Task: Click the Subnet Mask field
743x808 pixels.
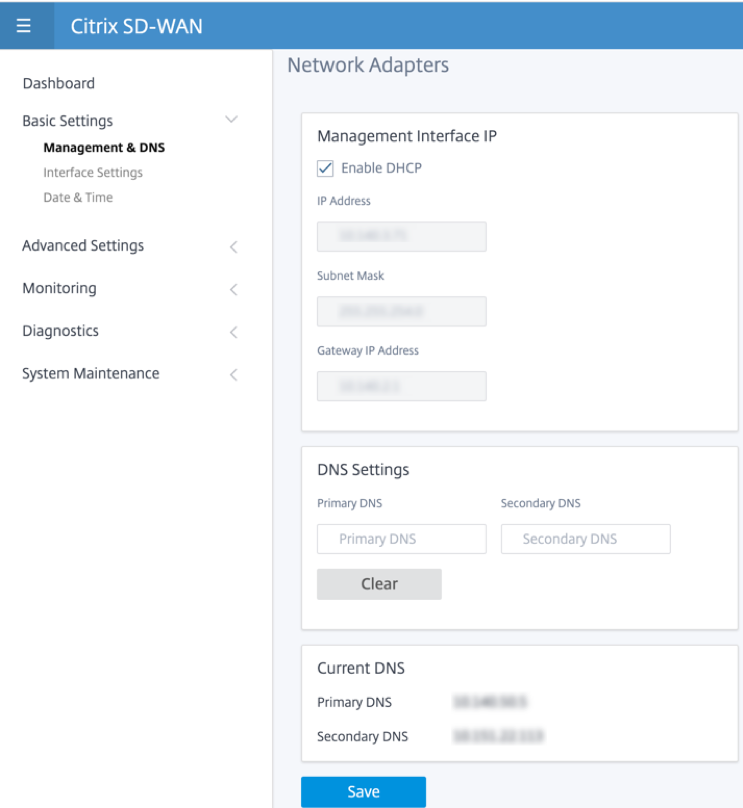Action: tap(401, 311)
